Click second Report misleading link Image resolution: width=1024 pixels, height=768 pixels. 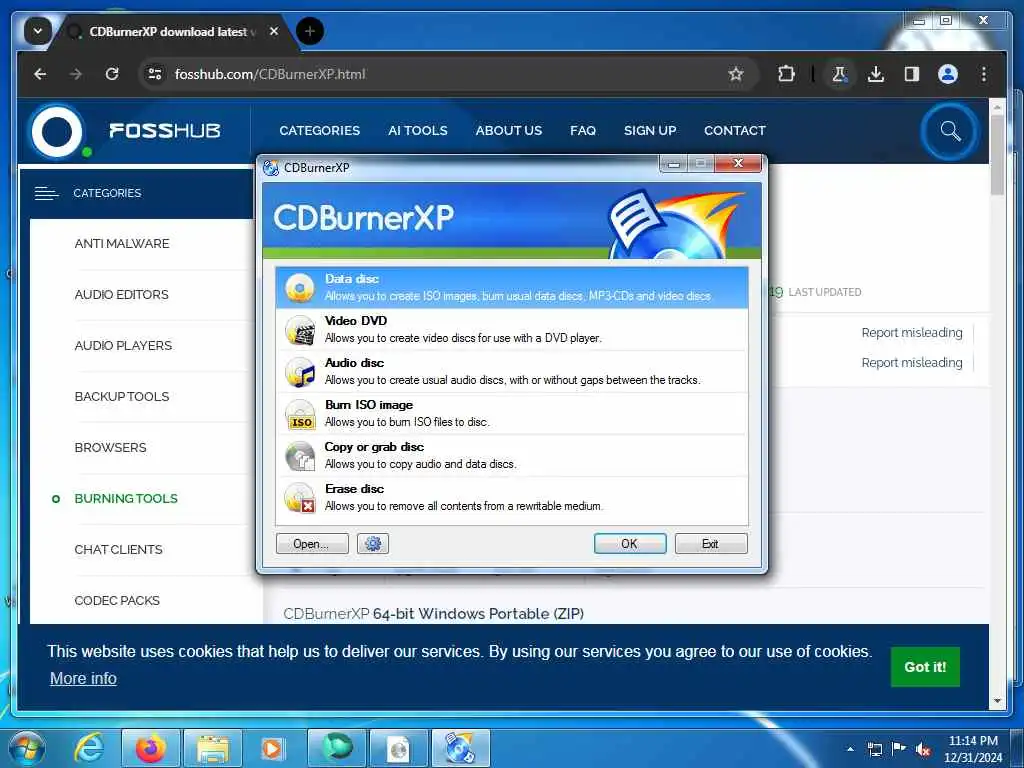[x=912, y=362]
